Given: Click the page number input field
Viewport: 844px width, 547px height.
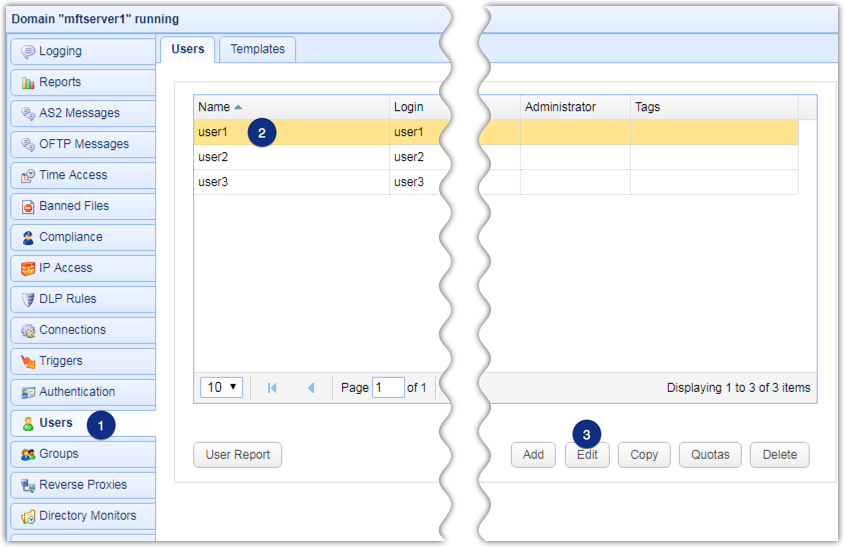Looking at the screenshot, I should pos(387,387).
